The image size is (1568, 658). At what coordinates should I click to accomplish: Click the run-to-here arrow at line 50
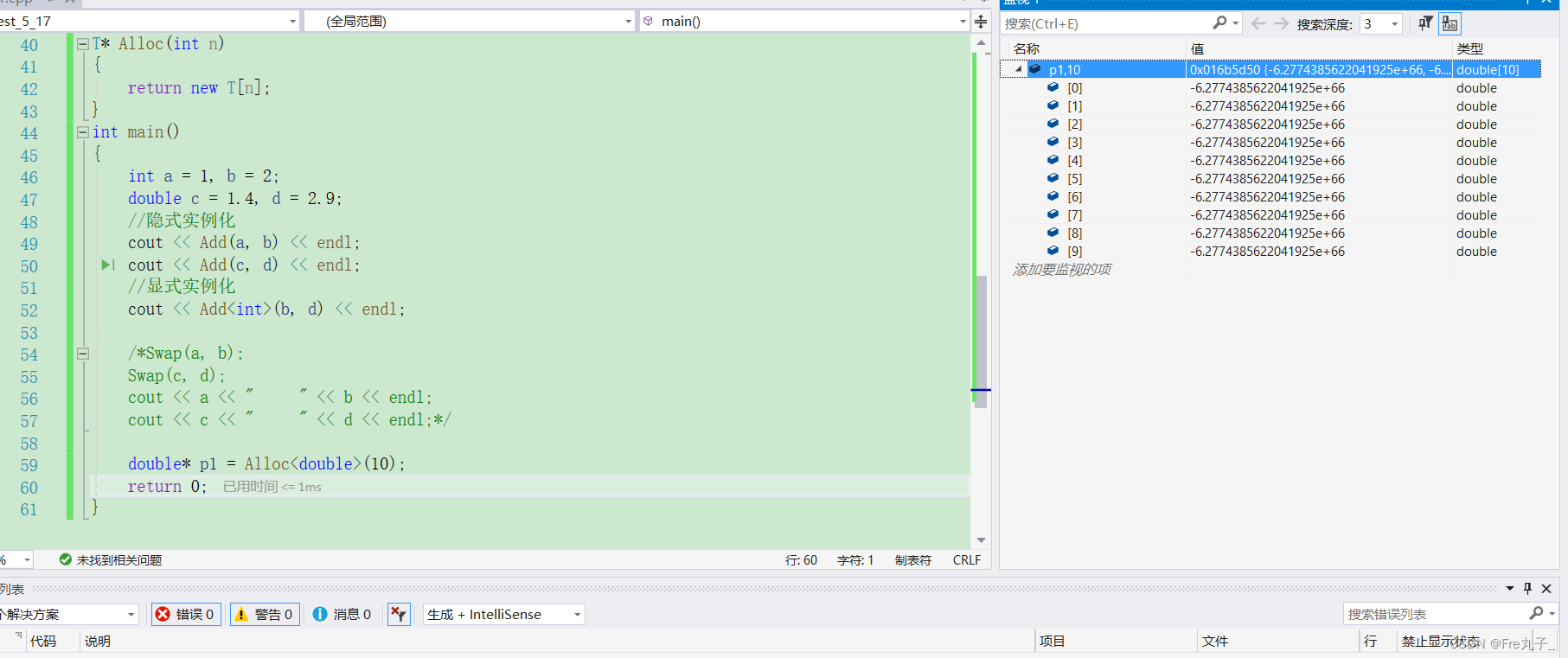click(x=108, y=265)
